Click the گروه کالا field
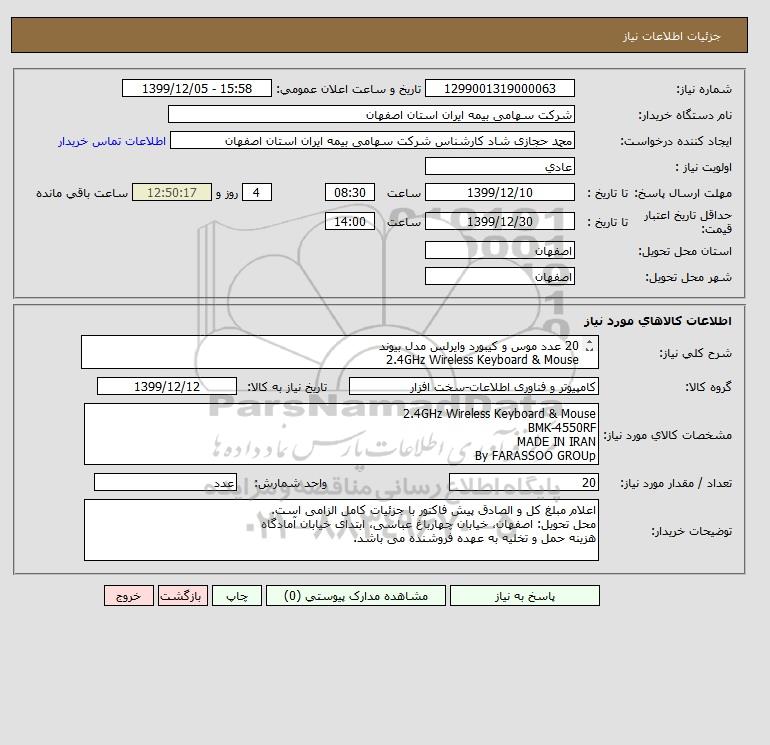770x745 pixels. [473, 386]
